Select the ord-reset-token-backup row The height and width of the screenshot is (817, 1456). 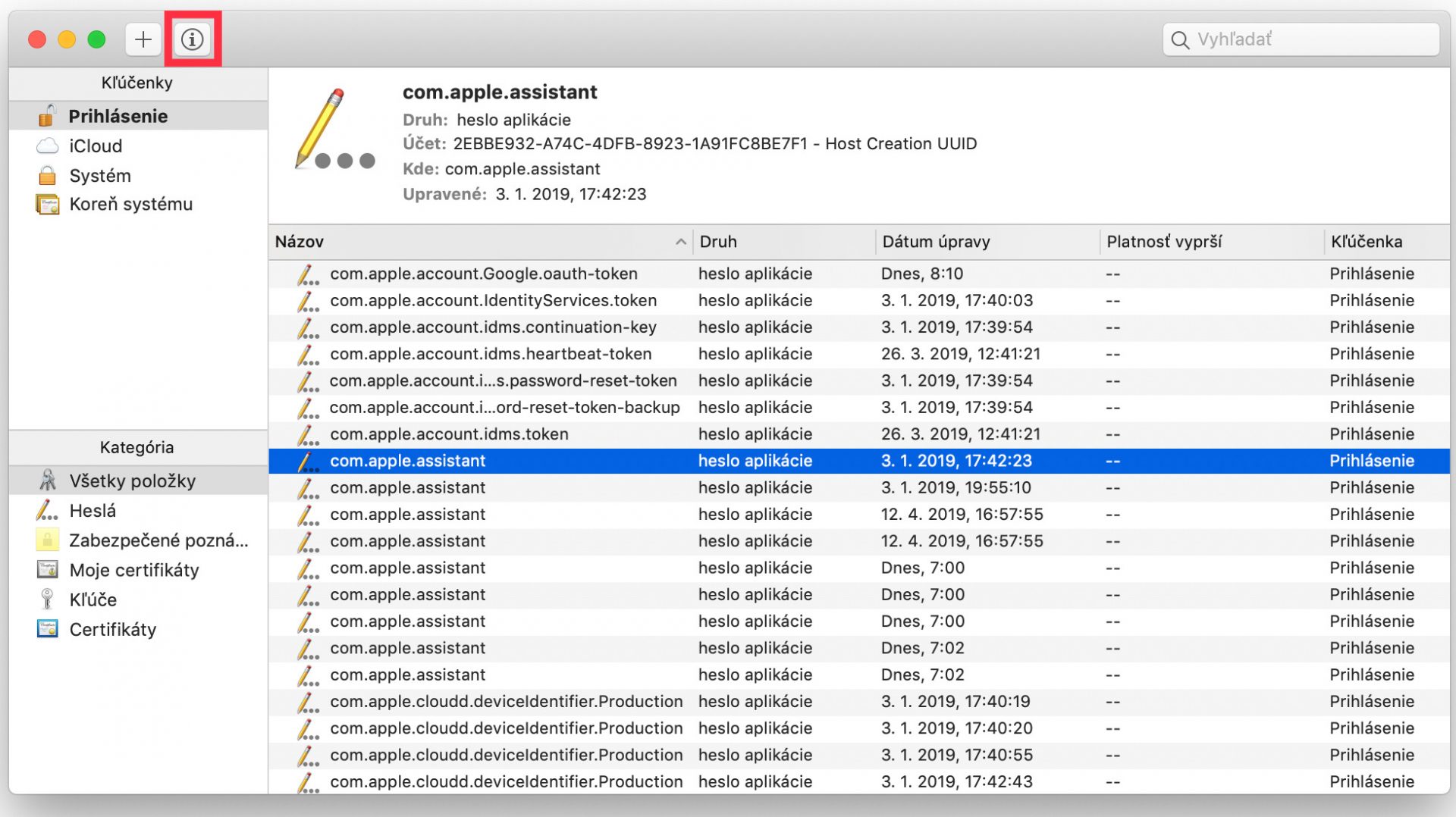pos(859,407)
